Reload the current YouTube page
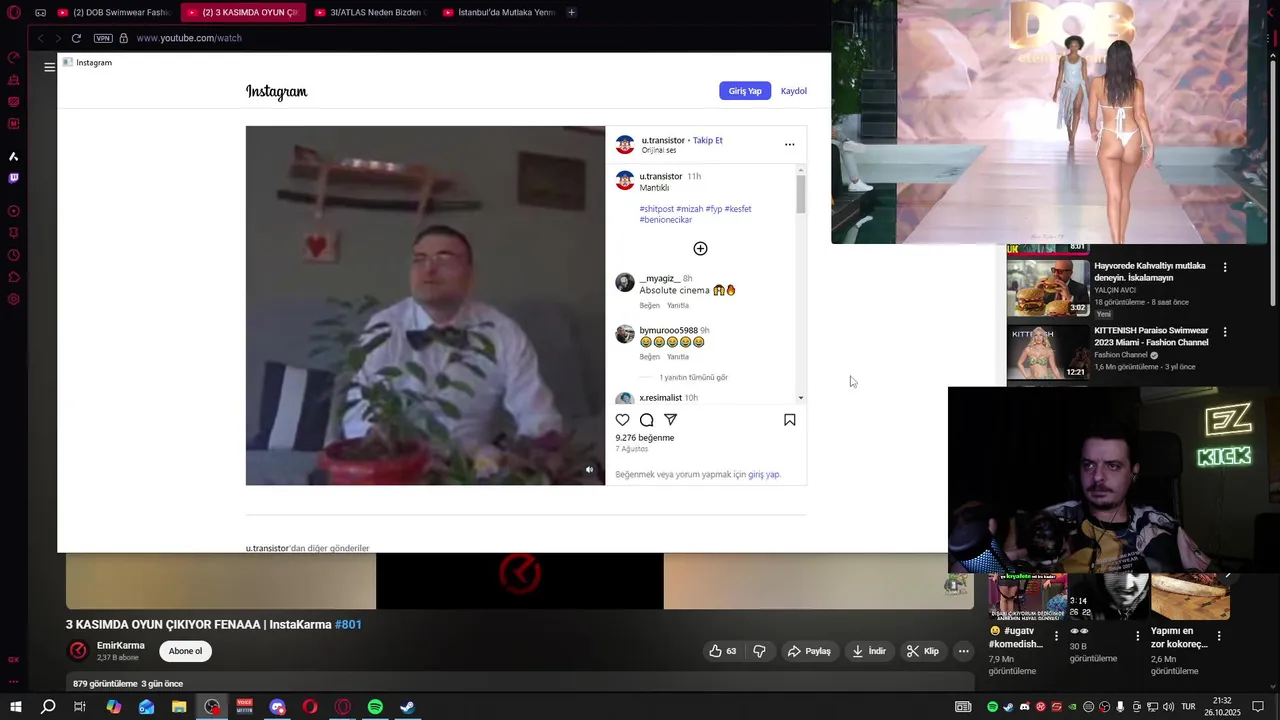Viewport: 1280px width, 720px height. click(76, 38)
